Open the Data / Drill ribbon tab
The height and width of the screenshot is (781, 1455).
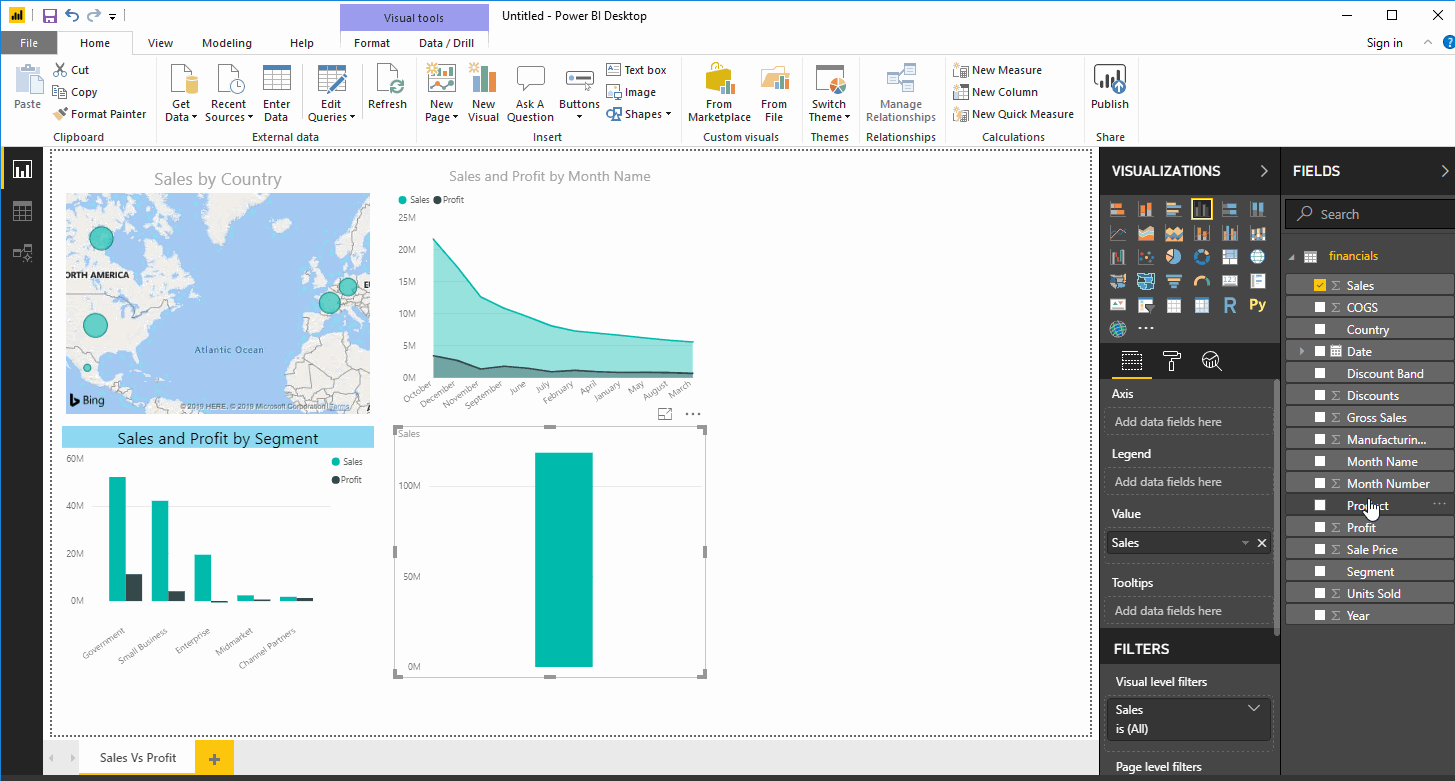[446, 43]
